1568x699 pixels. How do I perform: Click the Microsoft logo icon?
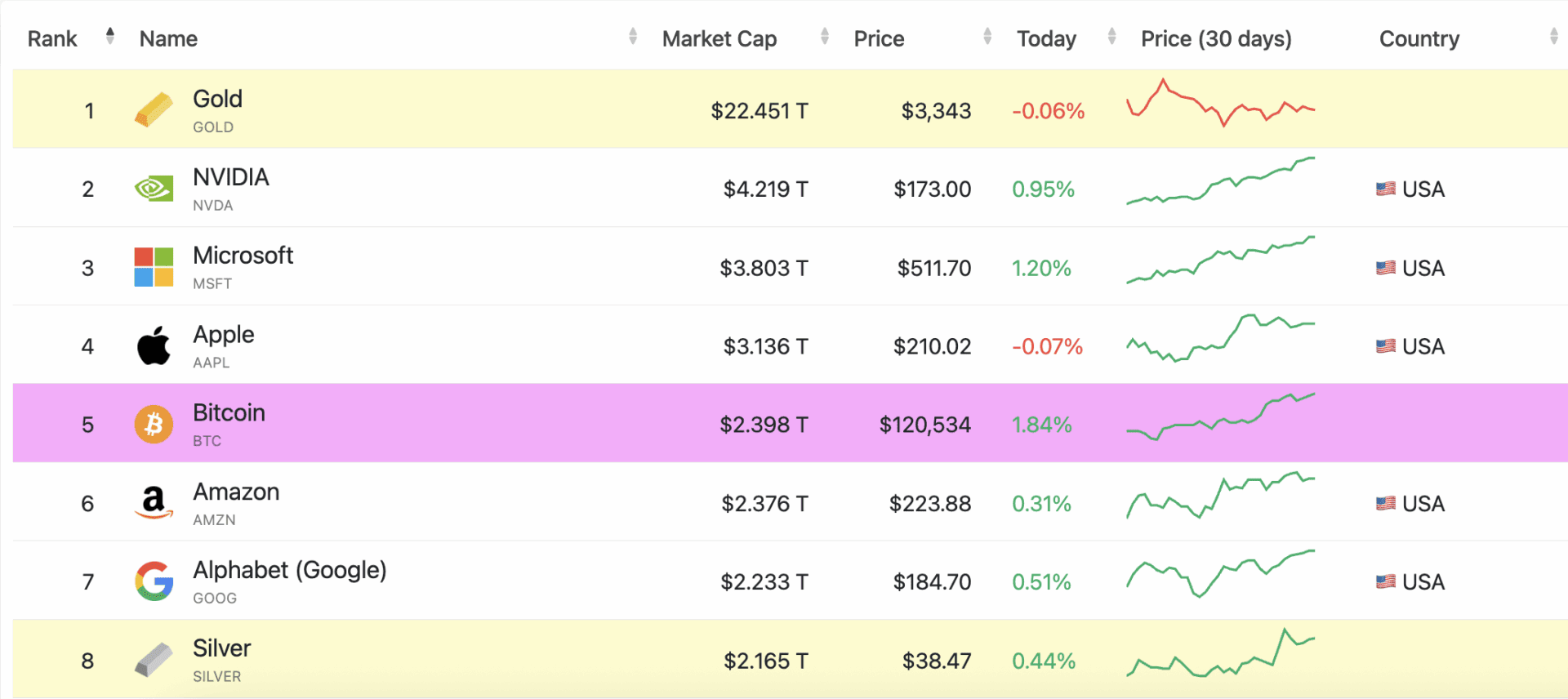pos(154,268)
